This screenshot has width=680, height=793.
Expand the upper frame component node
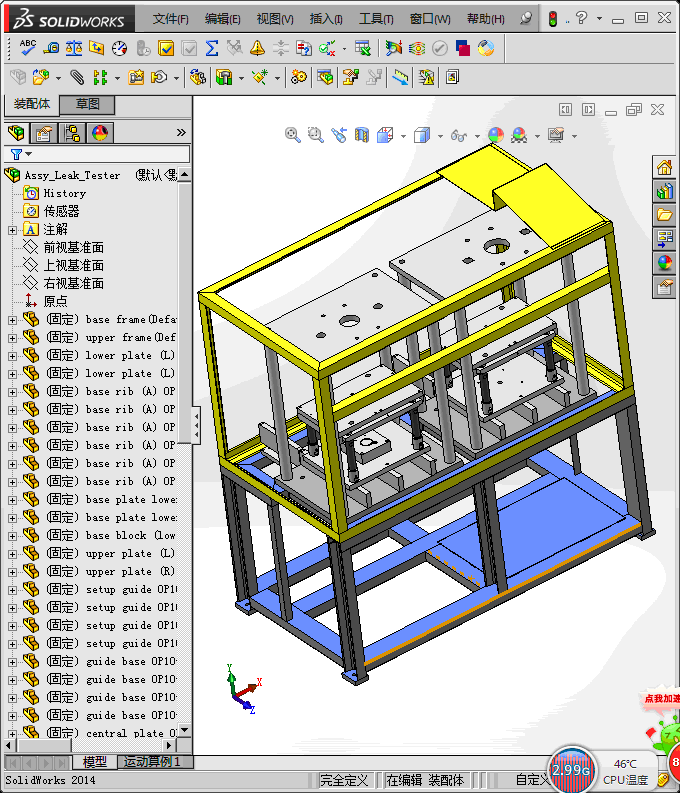(13, 338)
